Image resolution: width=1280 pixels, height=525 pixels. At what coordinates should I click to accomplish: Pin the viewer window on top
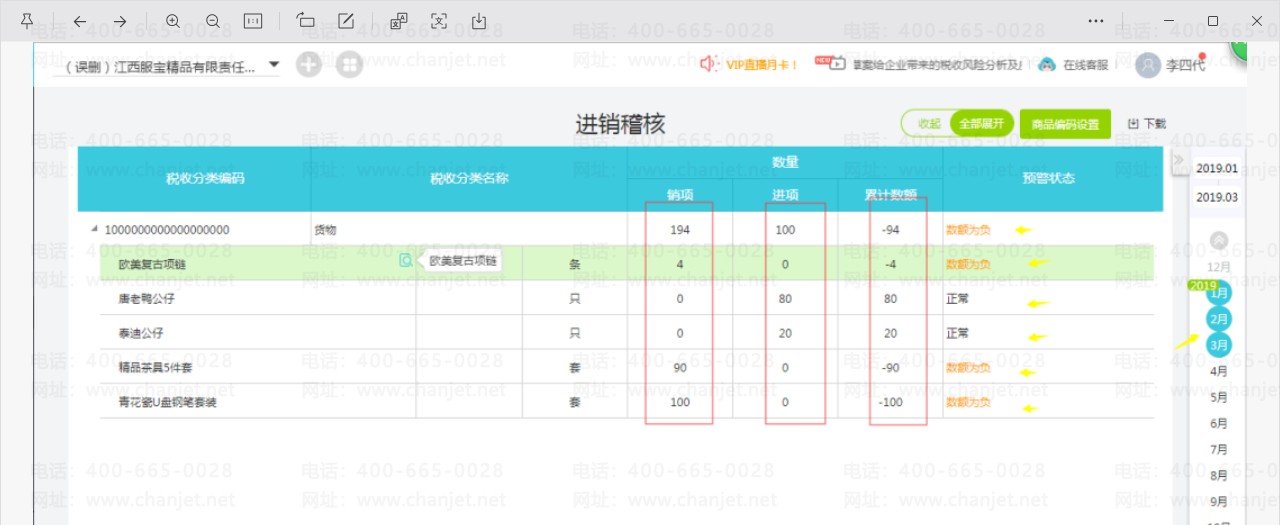(x=27, y=21)
